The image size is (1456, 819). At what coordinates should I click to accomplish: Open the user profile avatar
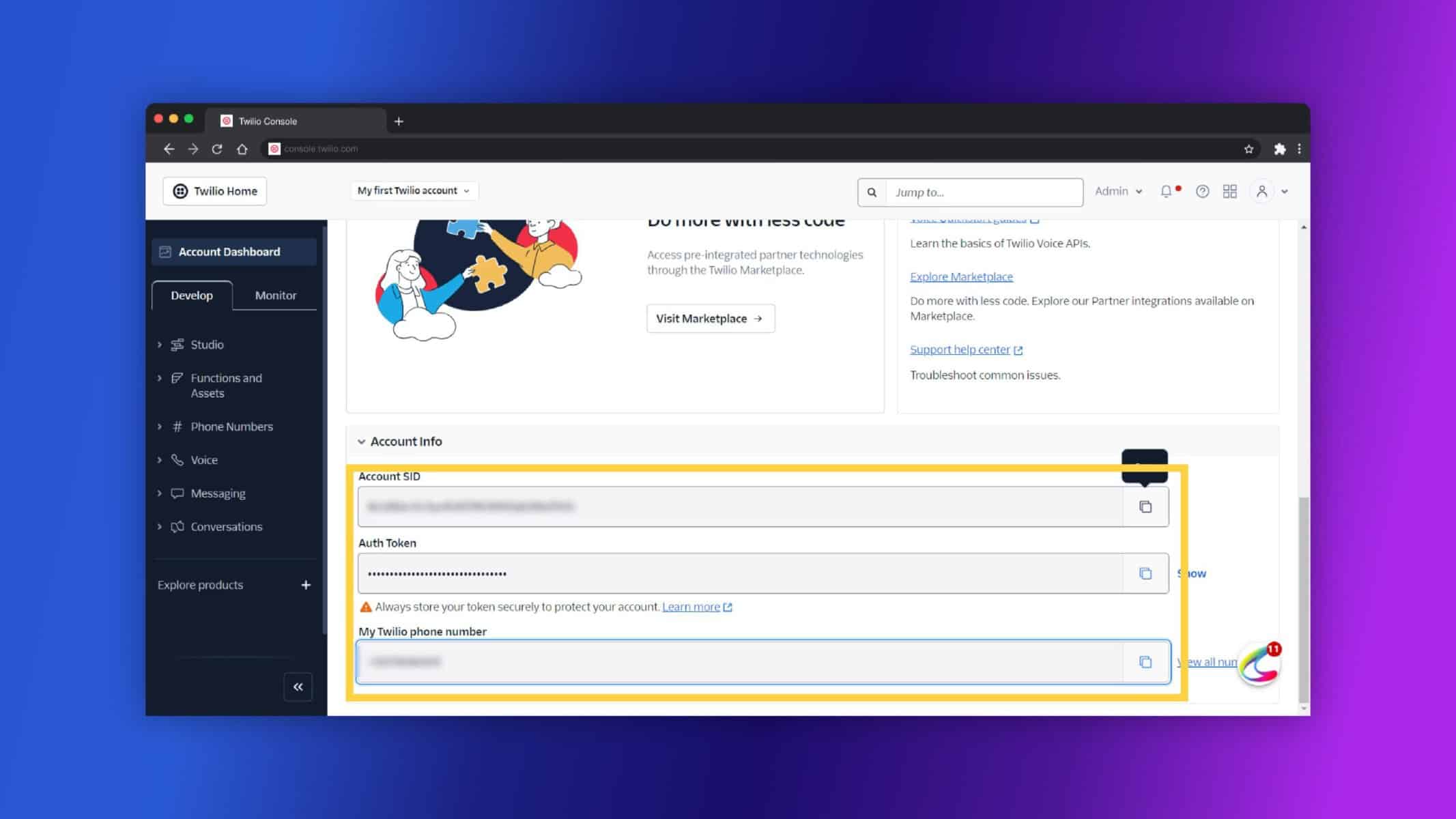1261,192
